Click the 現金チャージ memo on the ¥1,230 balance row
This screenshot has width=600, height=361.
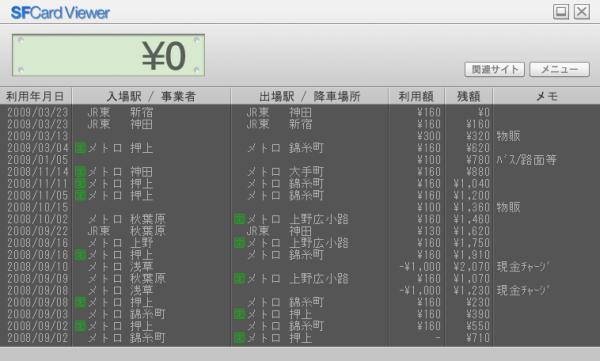click(x=523, y=290)
